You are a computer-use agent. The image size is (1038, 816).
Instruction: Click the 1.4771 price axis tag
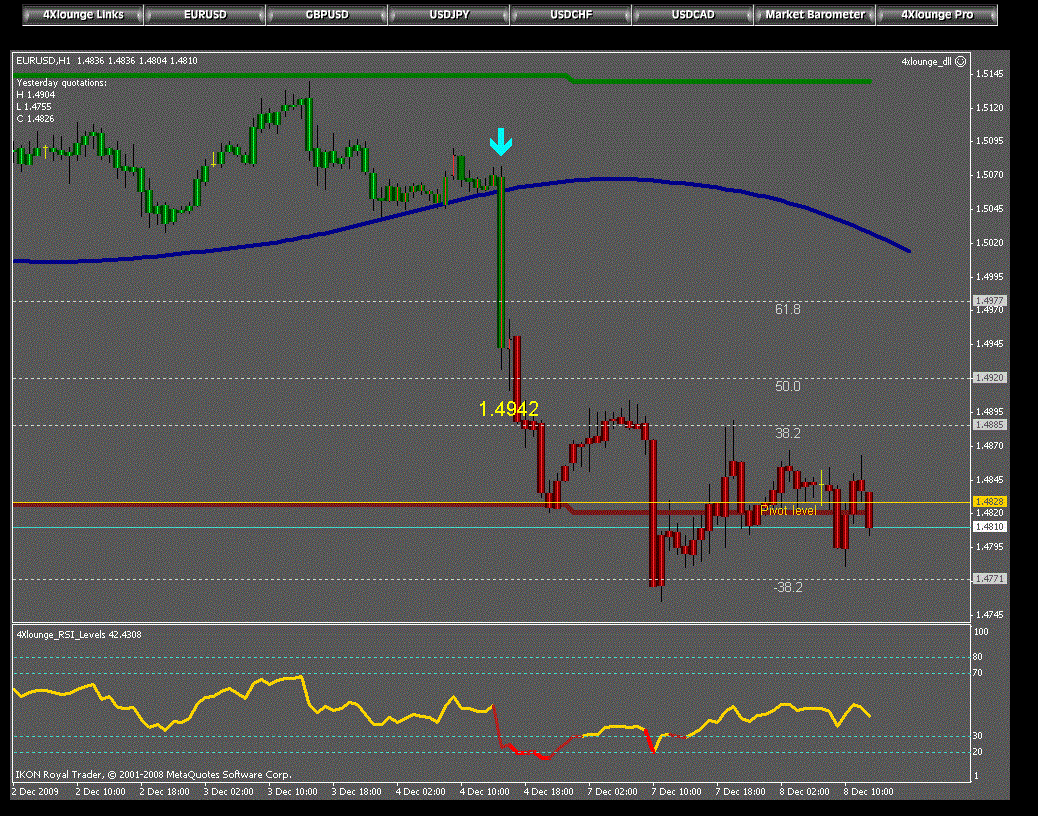click(990, 578)
